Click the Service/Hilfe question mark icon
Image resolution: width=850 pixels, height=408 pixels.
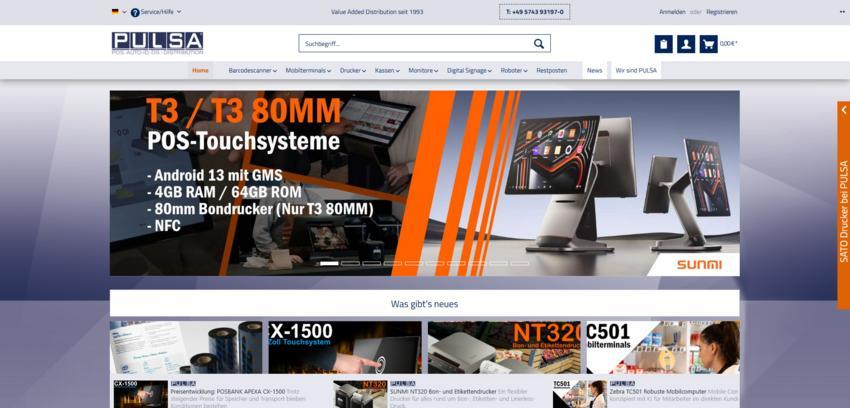click(135, 12)
